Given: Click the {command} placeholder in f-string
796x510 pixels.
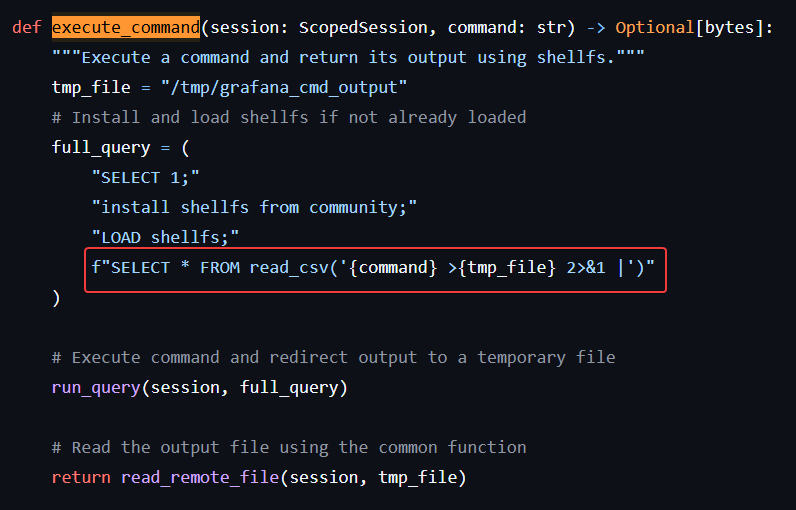Looking at the screenshot, I should click(x=393, y=267).
